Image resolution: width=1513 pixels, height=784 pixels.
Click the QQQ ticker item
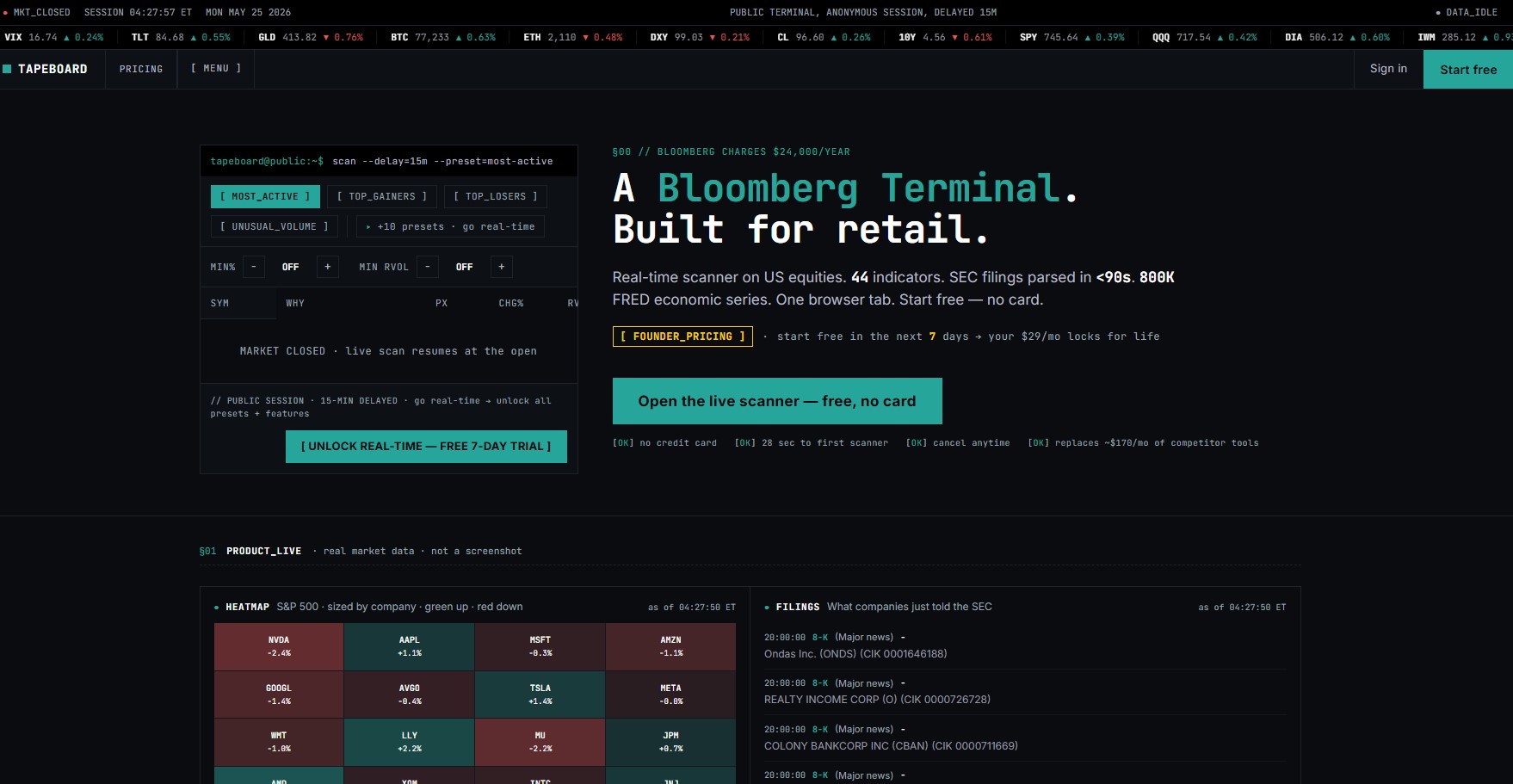(x=1205, y=37)
